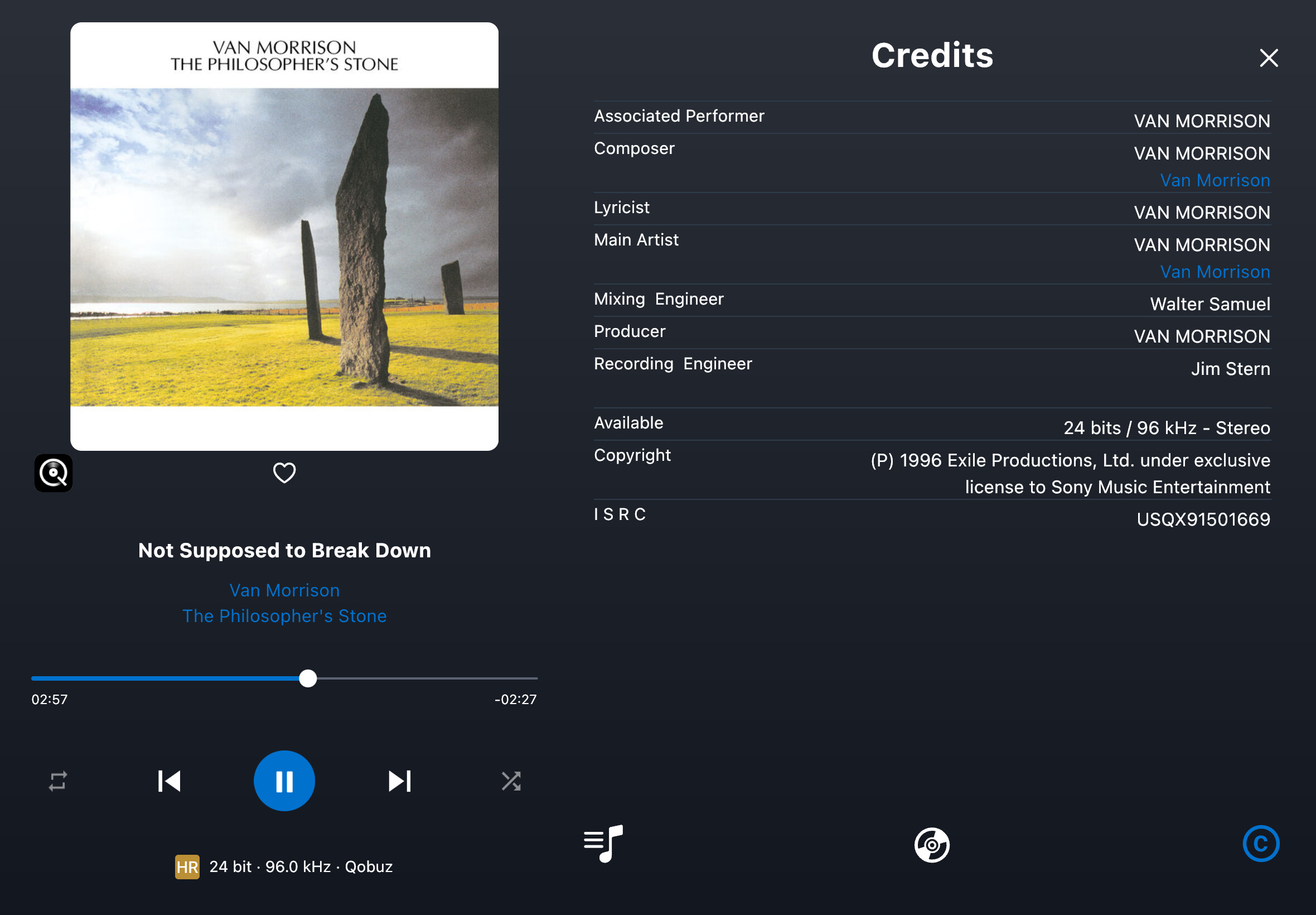The height and width of the screenshot is (915, 1316).
Task: Click the Credits heading
Action: click(932, 56)
